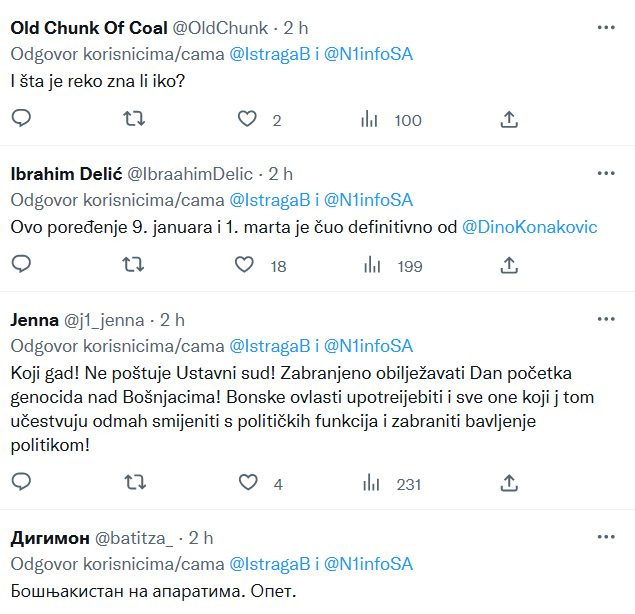Reply to Jenna's tweet
635x614 pixels.
(x=21, y=483)
